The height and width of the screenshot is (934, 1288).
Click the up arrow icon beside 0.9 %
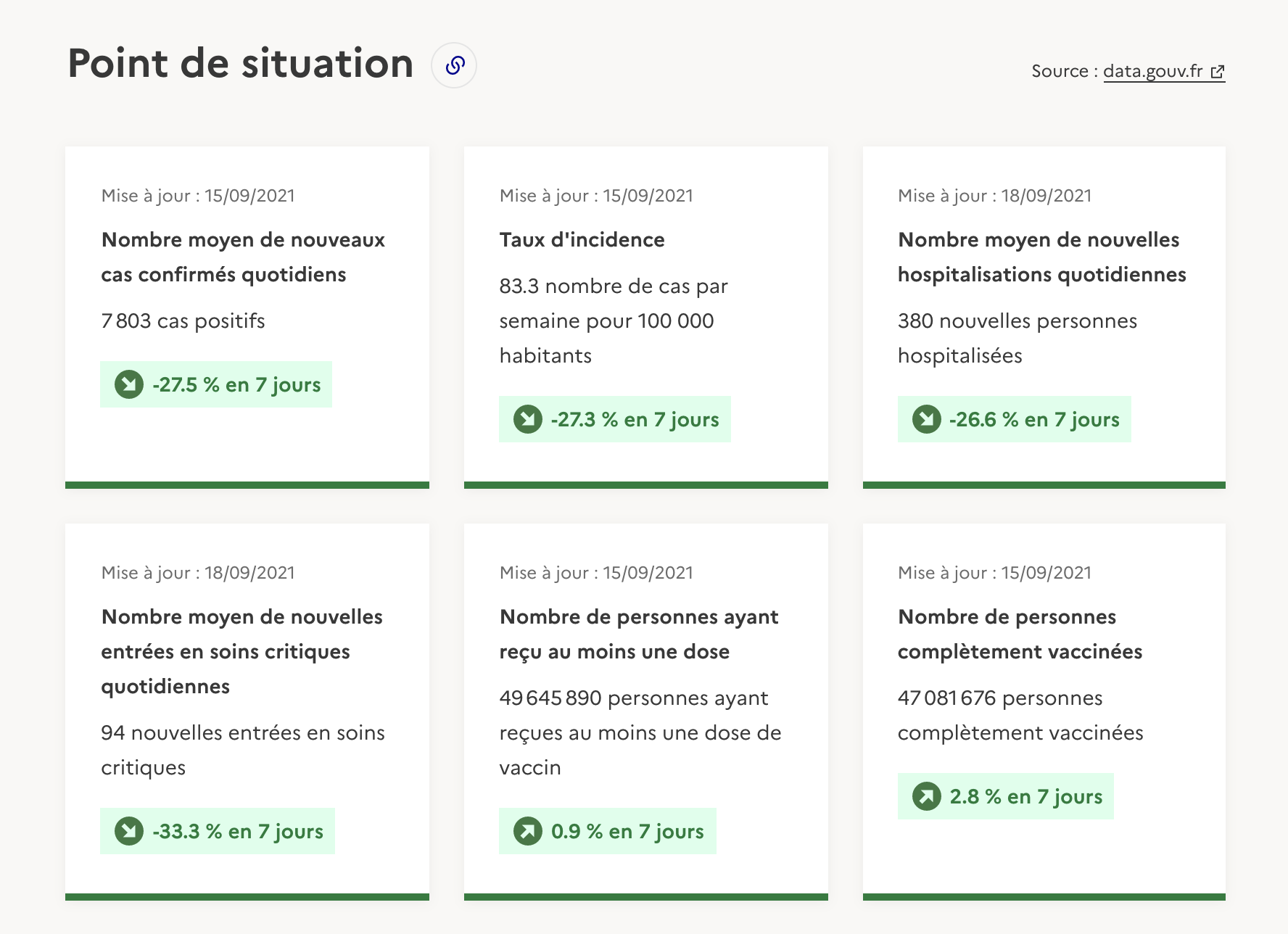click(x=528, y=831)
